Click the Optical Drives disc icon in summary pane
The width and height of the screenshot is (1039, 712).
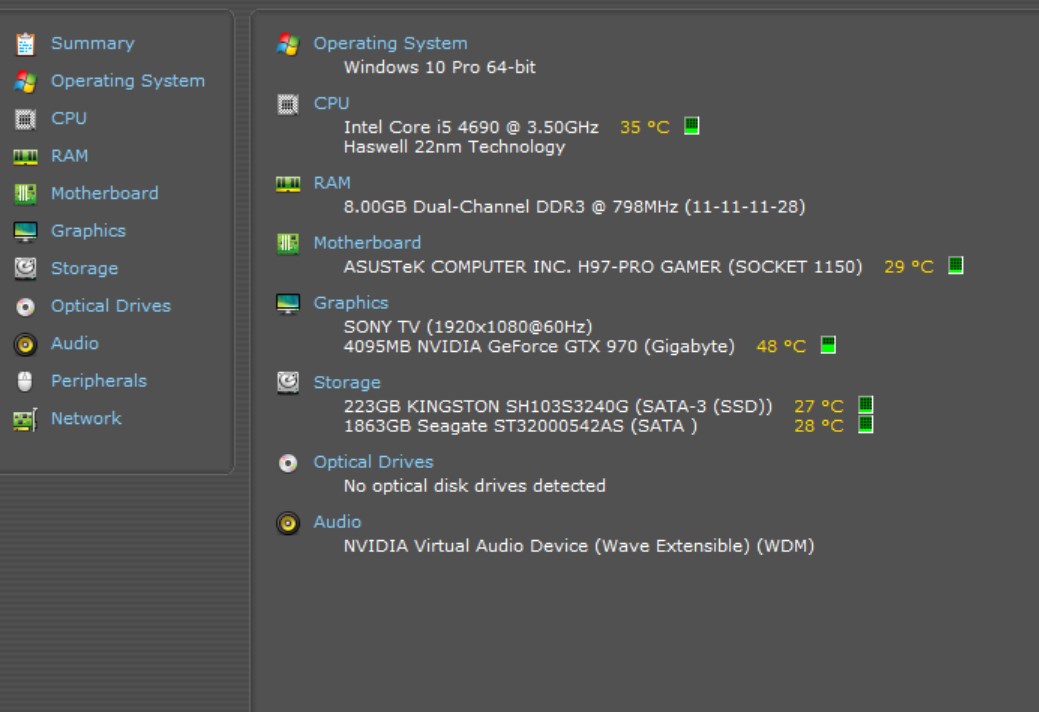[x=288, y=463]
